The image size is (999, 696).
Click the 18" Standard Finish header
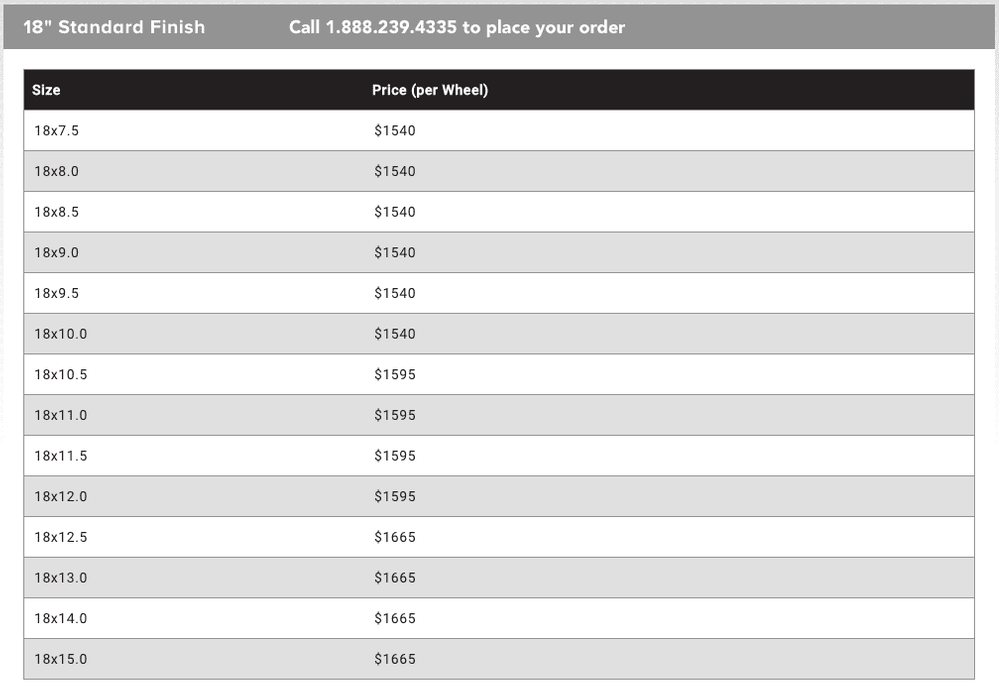pos(114,27)
